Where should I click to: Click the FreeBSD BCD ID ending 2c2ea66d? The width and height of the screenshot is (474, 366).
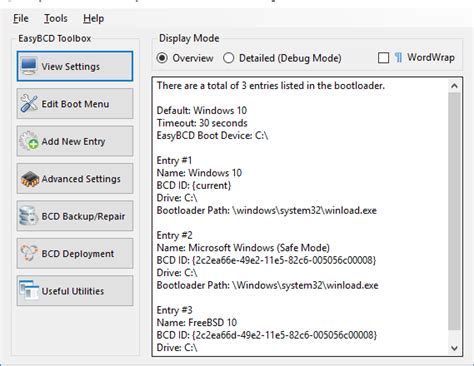tap(267, 335)
